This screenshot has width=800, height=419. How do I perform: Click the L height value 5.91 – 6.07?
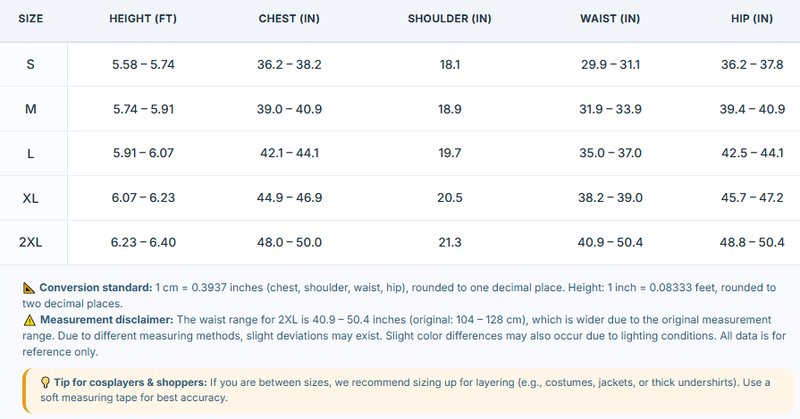click(x=143, y=154)
